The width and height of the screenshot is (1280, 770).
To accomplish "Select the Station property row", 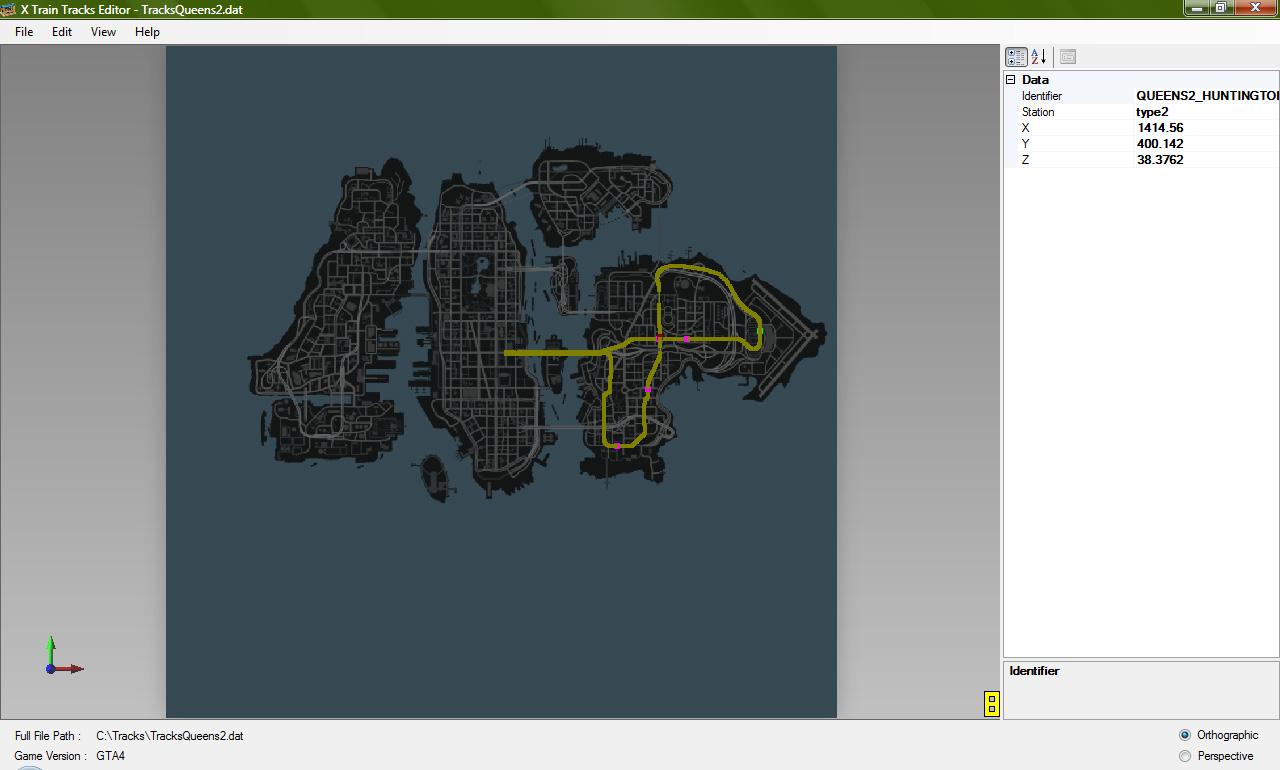I will 1141,112.
